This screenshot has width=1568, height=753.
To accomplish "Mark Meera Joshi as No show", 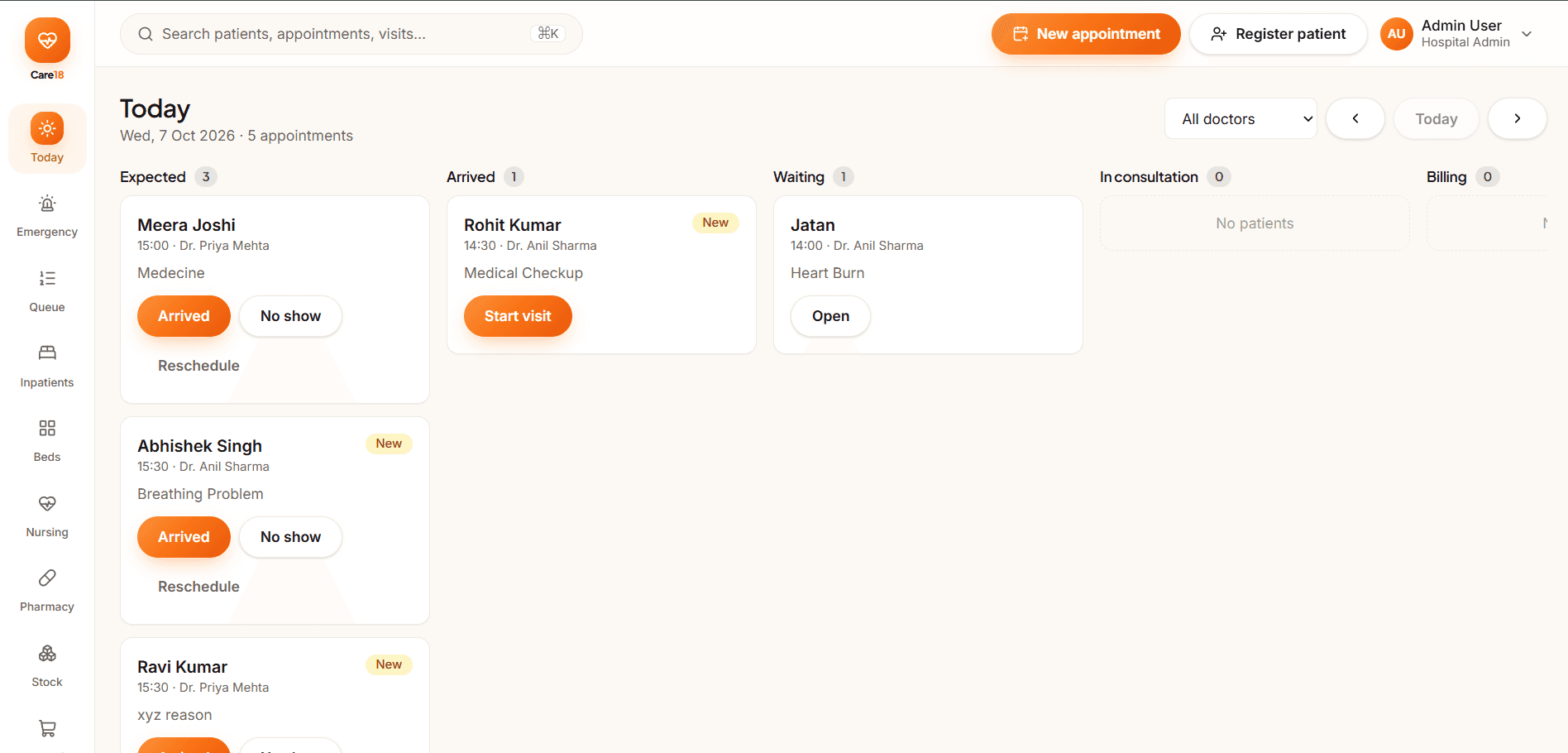I will [x=290, y=316].
